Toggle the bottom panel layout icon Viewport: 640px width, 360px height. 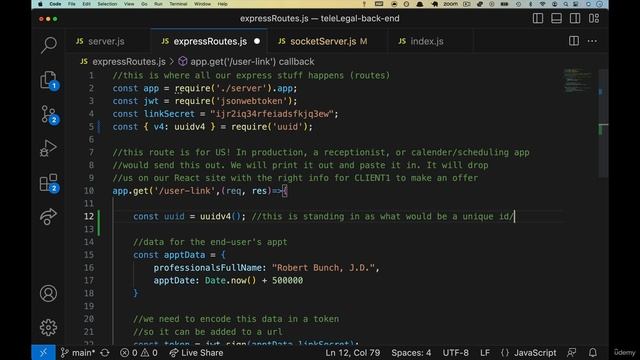[x=556, y=18]
